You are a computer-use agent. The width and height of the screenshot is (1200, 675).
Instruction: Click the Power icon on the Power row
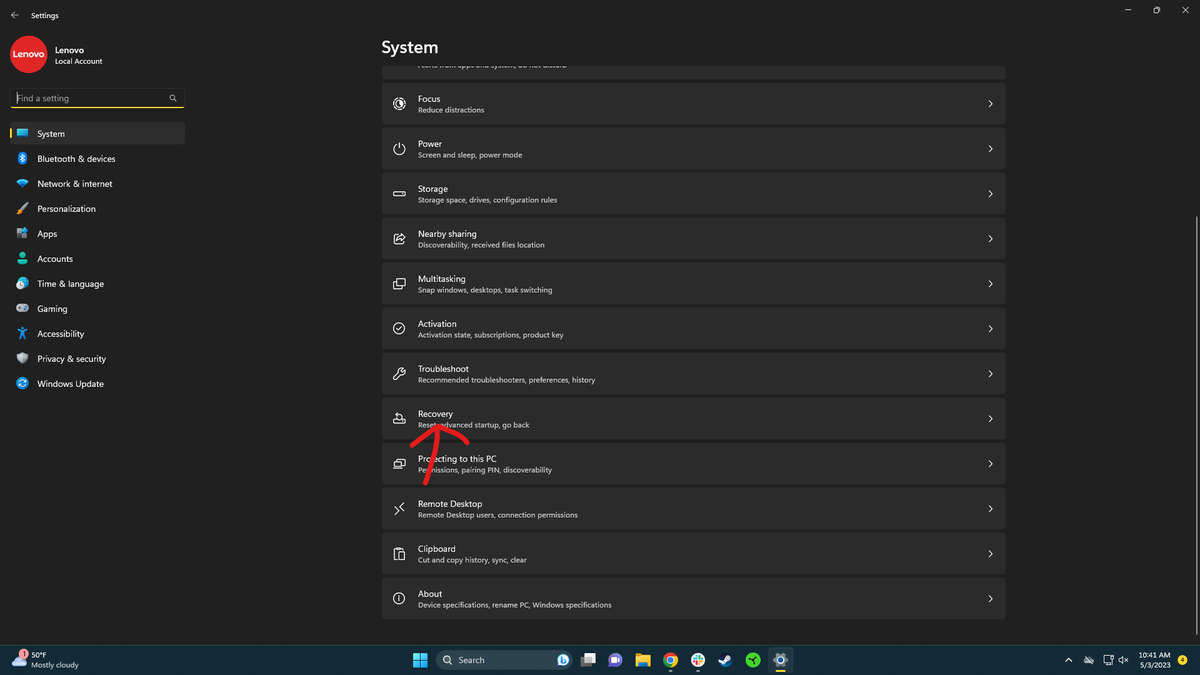point(399,148)
